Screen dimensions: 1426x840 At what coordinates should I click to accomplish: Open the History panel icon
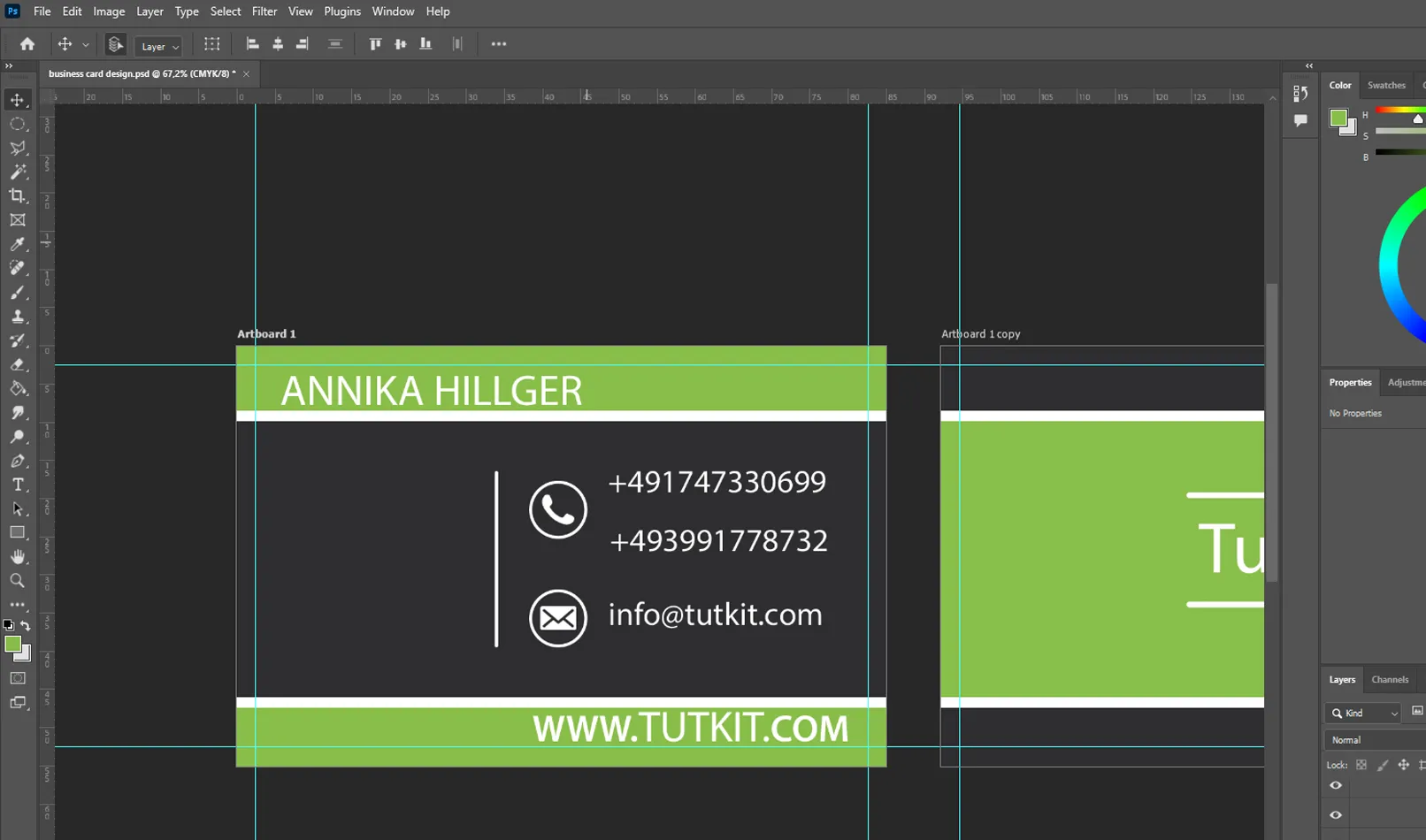[x=1300, y=93]
